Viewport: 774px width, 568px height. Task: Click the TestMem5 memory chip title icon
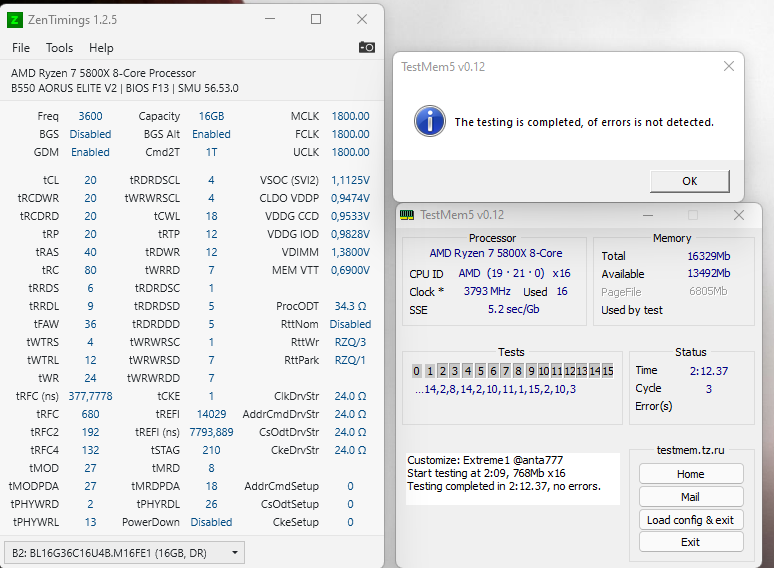point(407,215)
